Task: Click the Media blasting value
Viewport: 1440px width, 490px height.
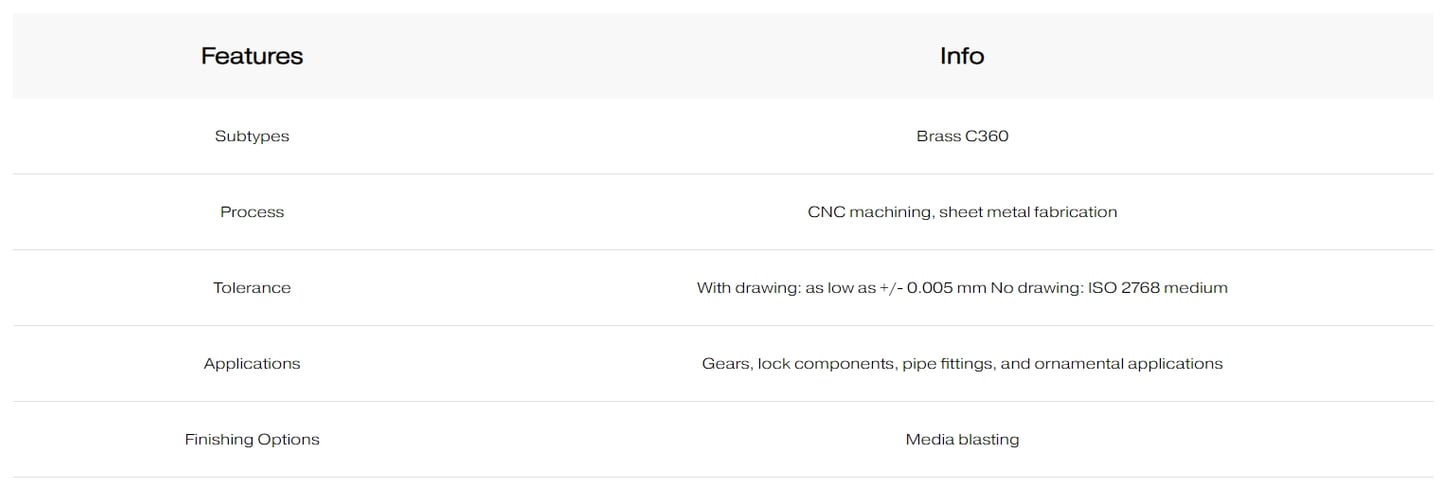Action: point(962,440)
